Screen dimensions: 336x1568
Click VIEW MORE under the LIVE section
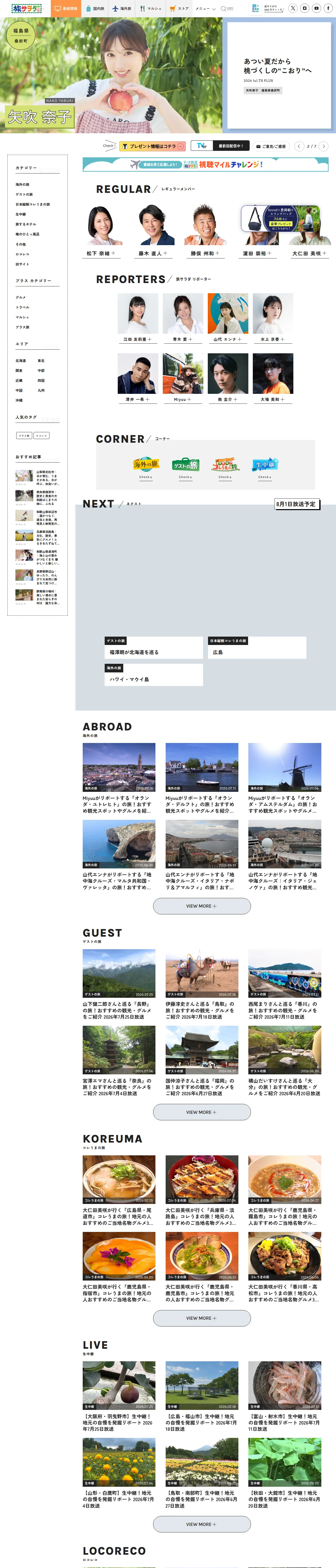click(202, 1524)
